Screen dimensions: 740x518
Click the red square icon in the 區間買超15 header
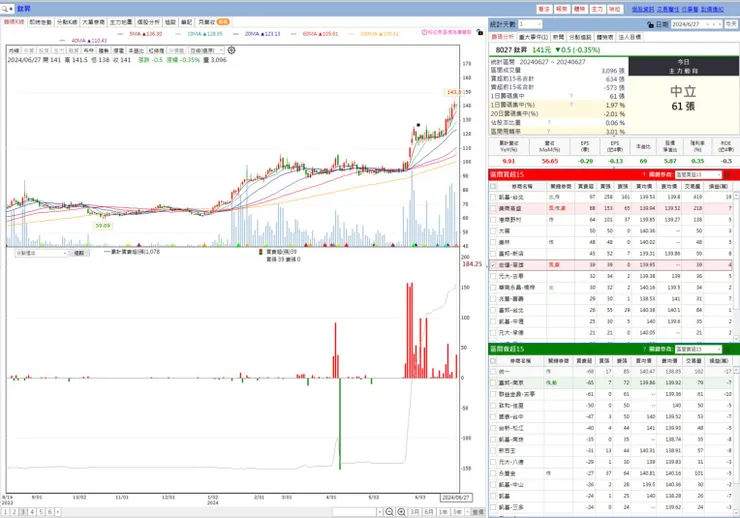click(x=727, y=175)
